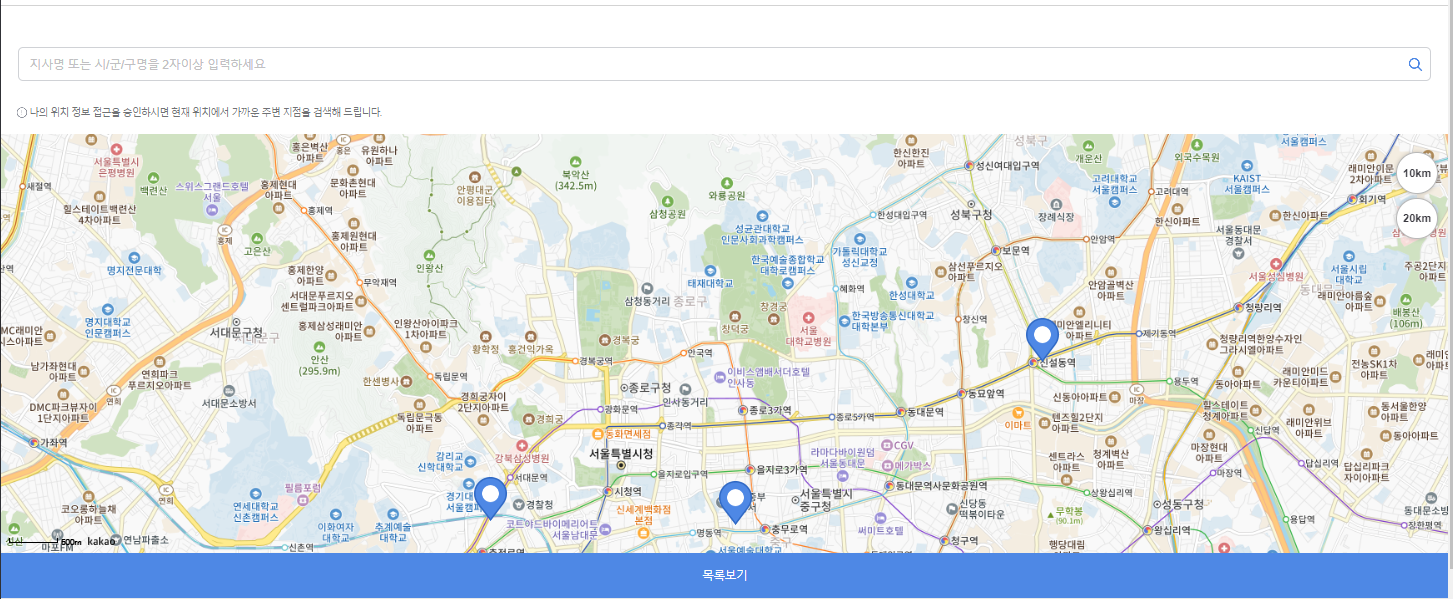Click the 동대문역사문화공원역 station label
This screenshot has width=1453, height=599.
pos(941,485)
